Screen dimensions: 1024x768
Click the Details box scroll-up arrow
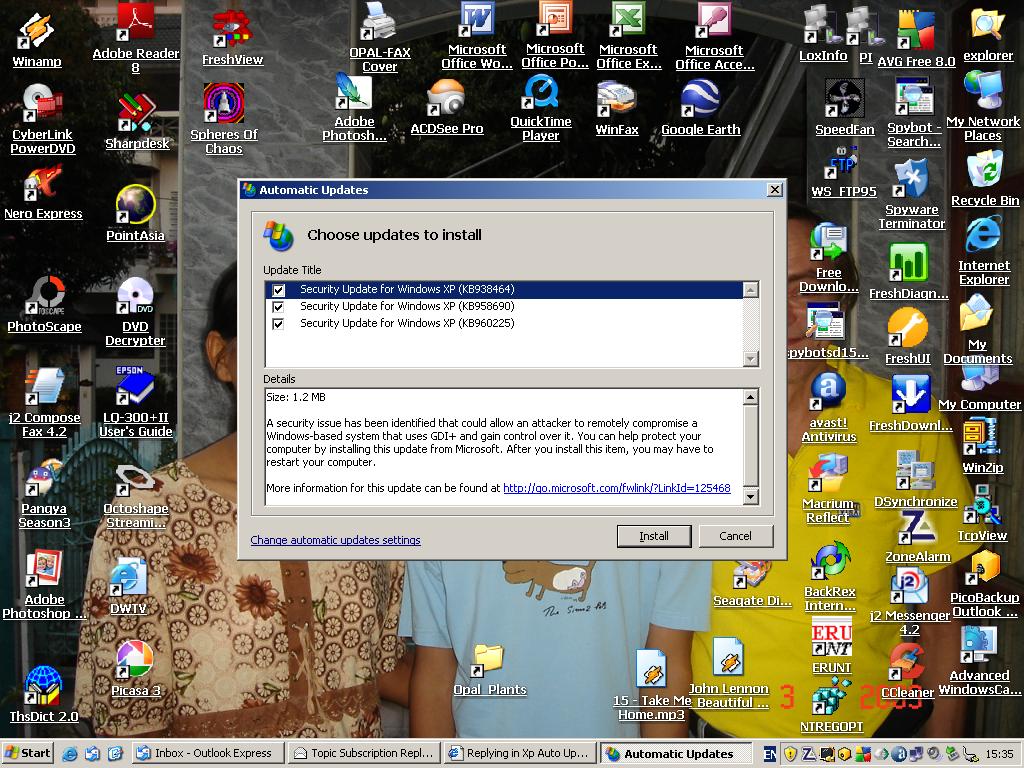click(751, 396)
